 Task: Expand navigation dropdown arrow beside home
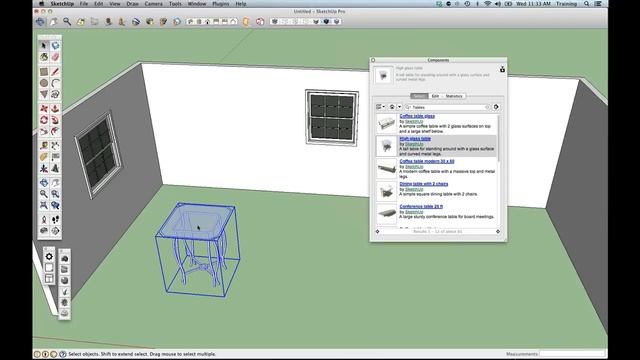coord(400,107)
